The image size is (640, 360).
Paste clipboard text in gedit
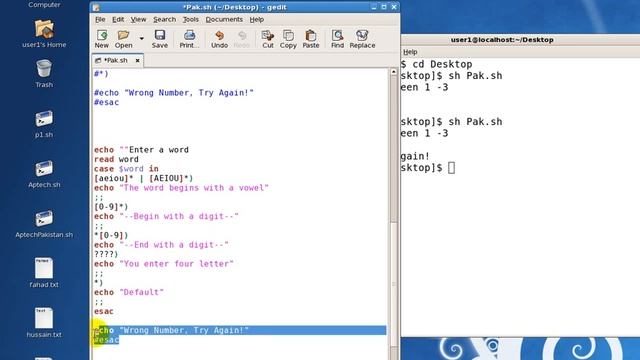[311, 39]
